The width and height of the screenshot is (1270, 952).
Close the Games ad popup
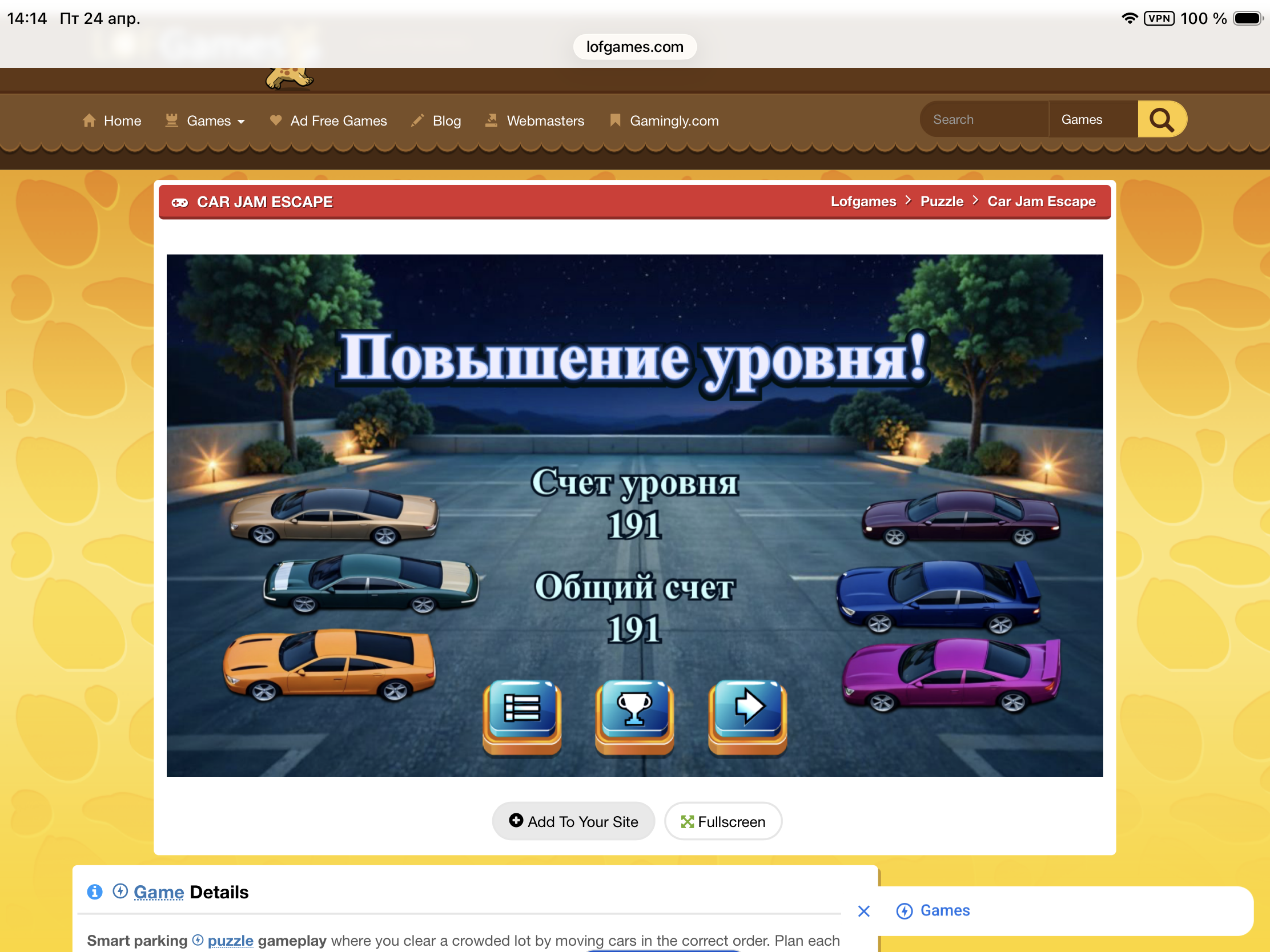click(863, 911)
